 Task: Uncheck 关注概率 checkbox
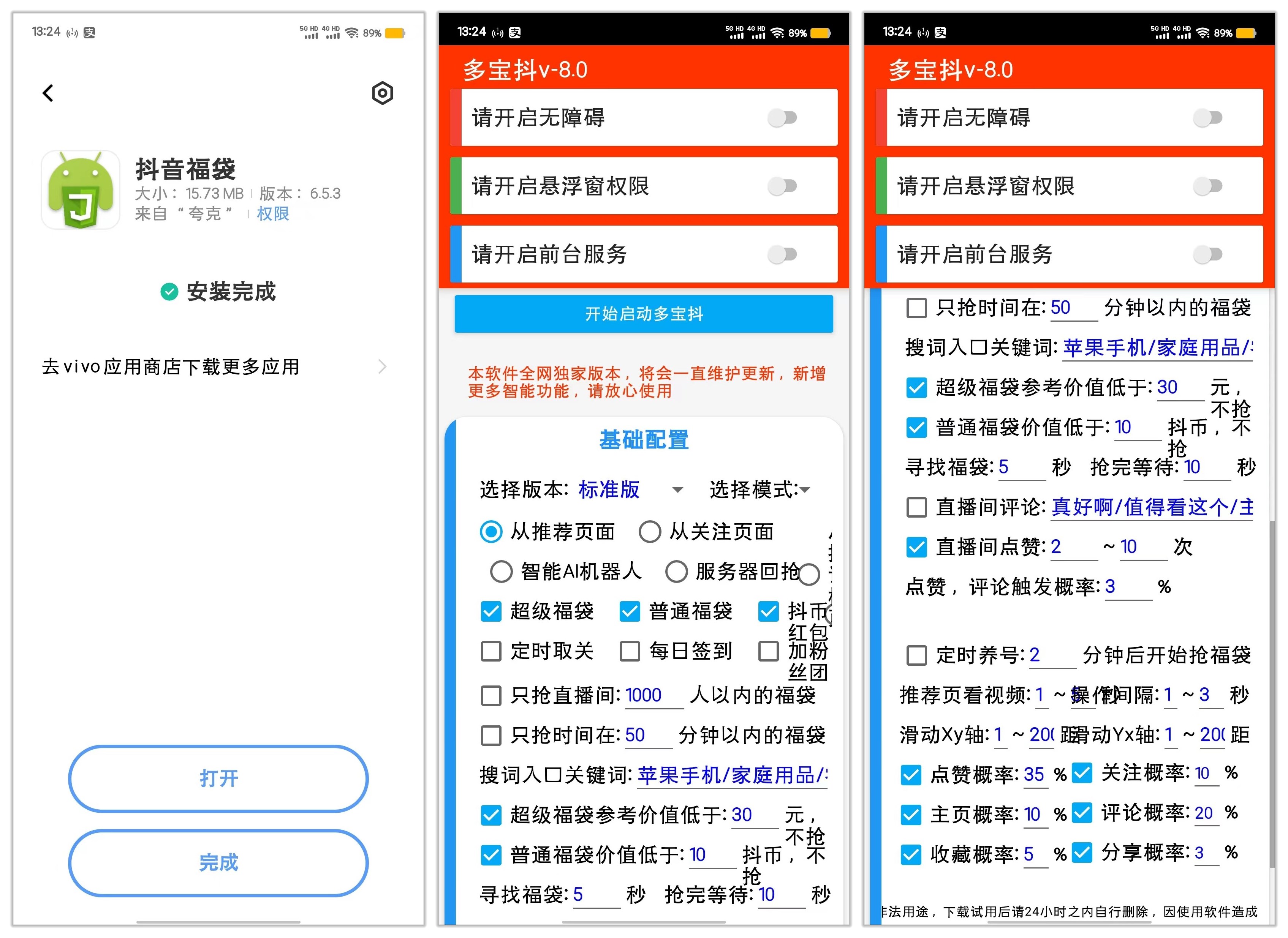(x=1082, y=773)
